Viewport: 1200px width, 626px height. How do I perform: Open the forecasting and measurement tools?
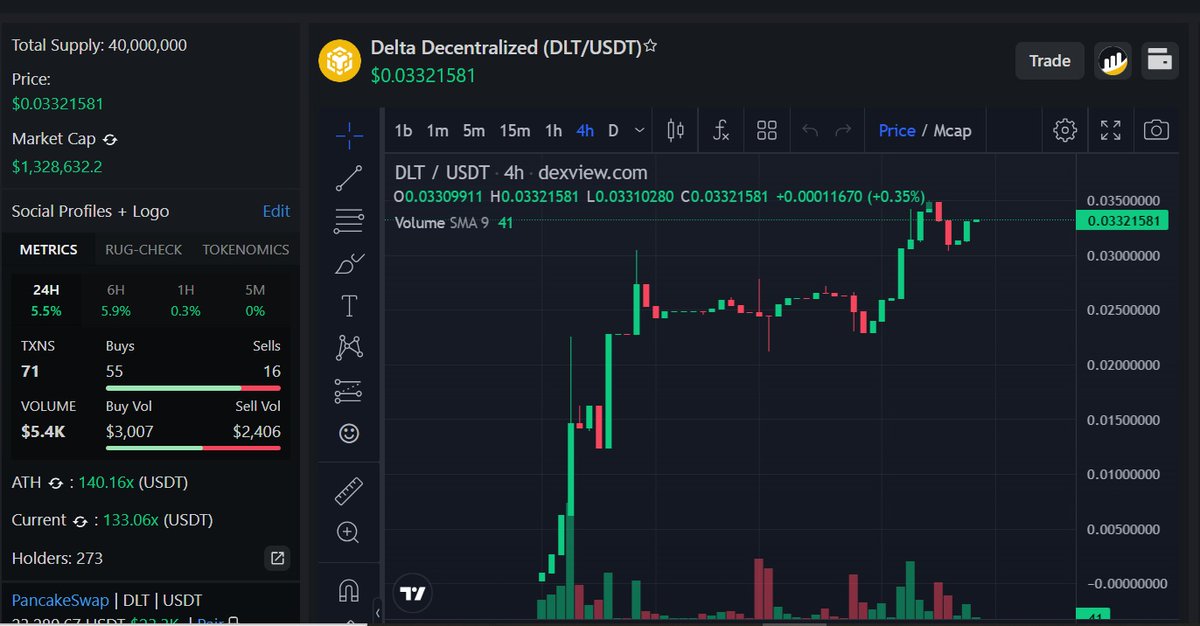349,391
